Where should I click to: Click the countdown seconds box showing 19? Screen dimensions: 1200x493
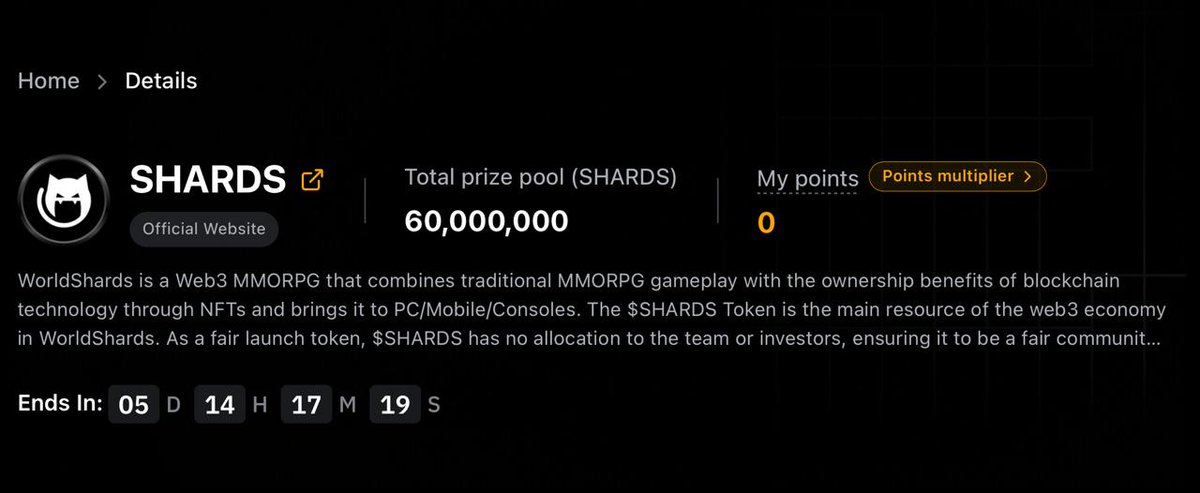(395, 405)
